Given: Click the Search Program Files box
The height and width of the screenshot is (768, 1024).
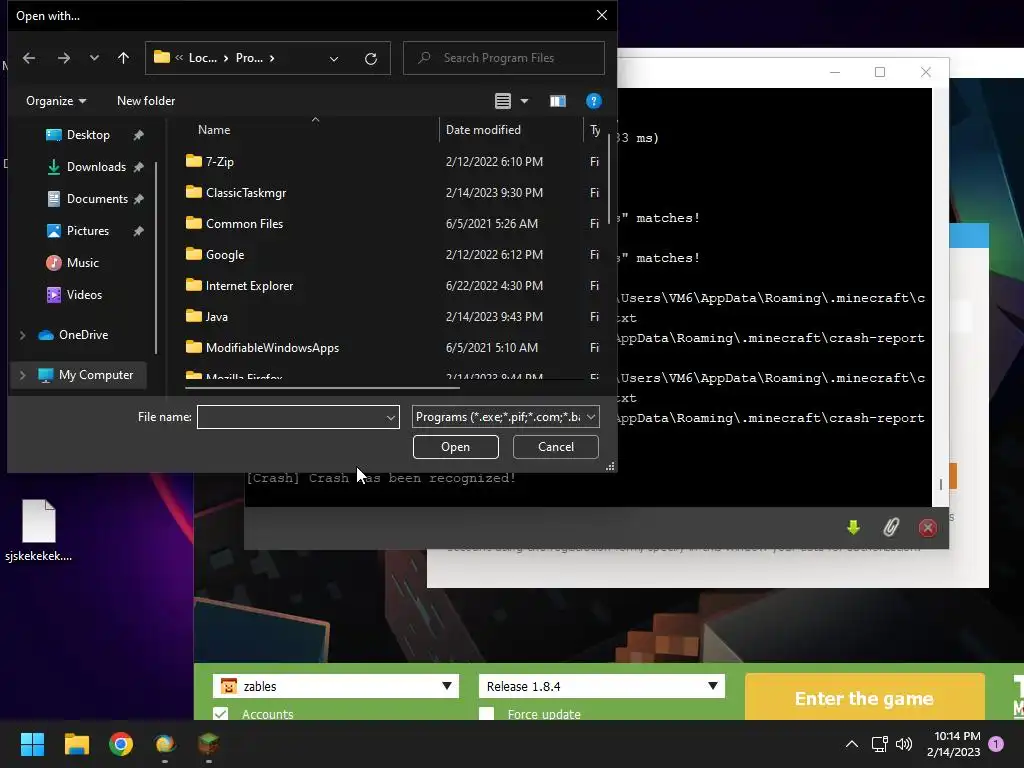Looking at the screenshot, I should tap(504, 58).
